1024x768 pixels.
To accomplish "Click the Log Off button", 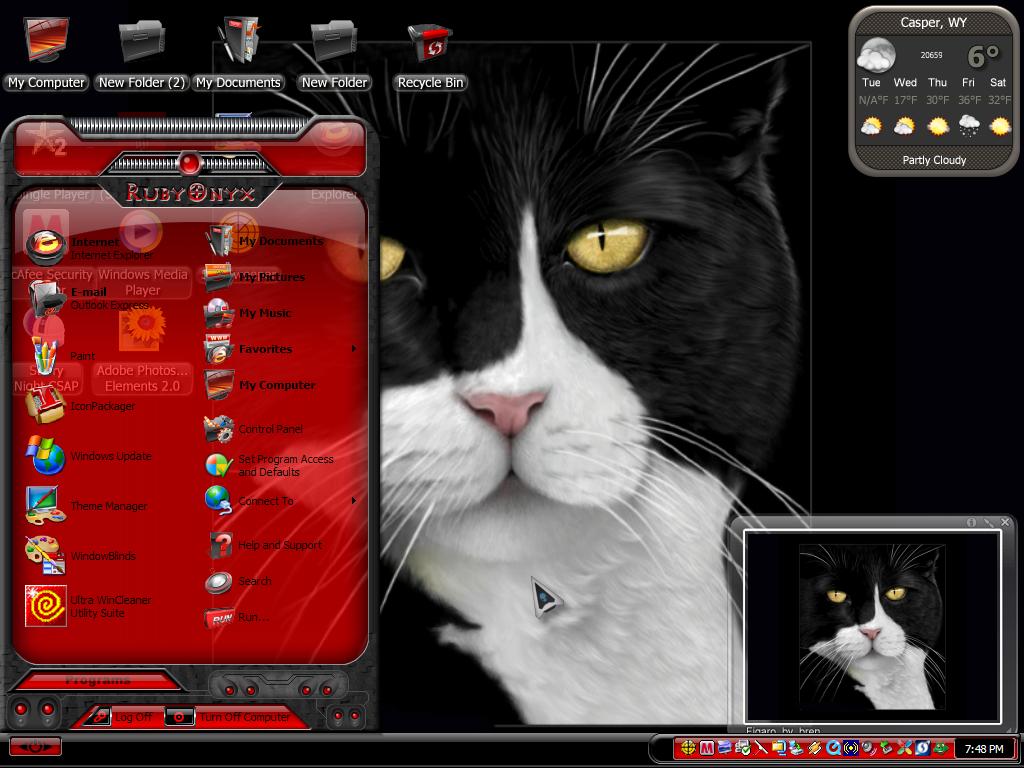I will tap(123, 717).
